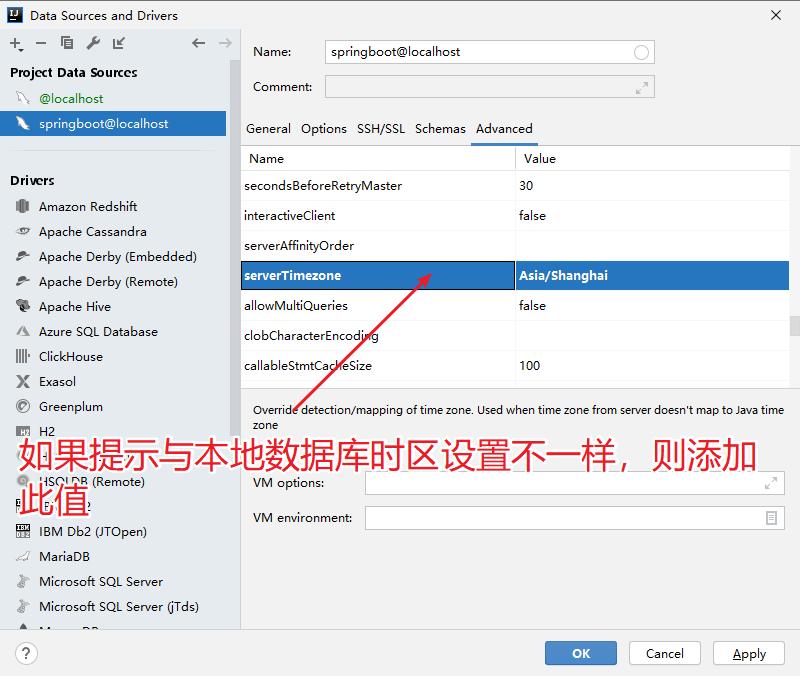Switch to the Schemas tab
800x676 pixels.
tap(440, 129)
